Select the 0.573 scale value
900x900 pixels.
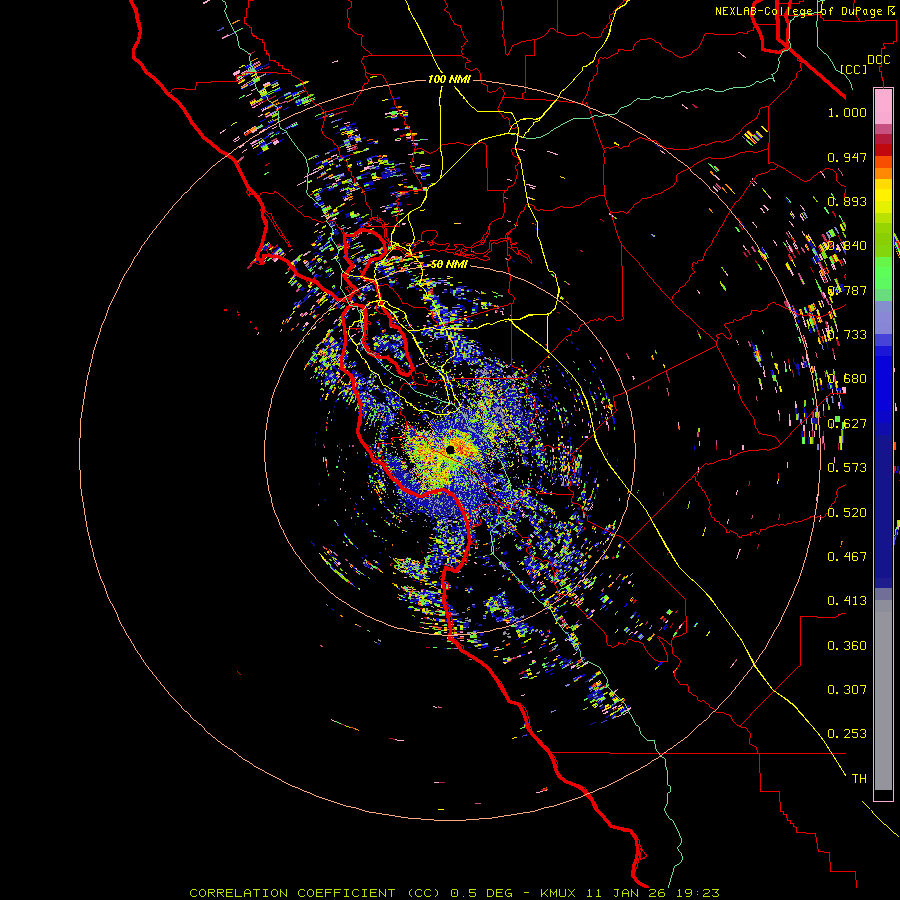(847, 468)
